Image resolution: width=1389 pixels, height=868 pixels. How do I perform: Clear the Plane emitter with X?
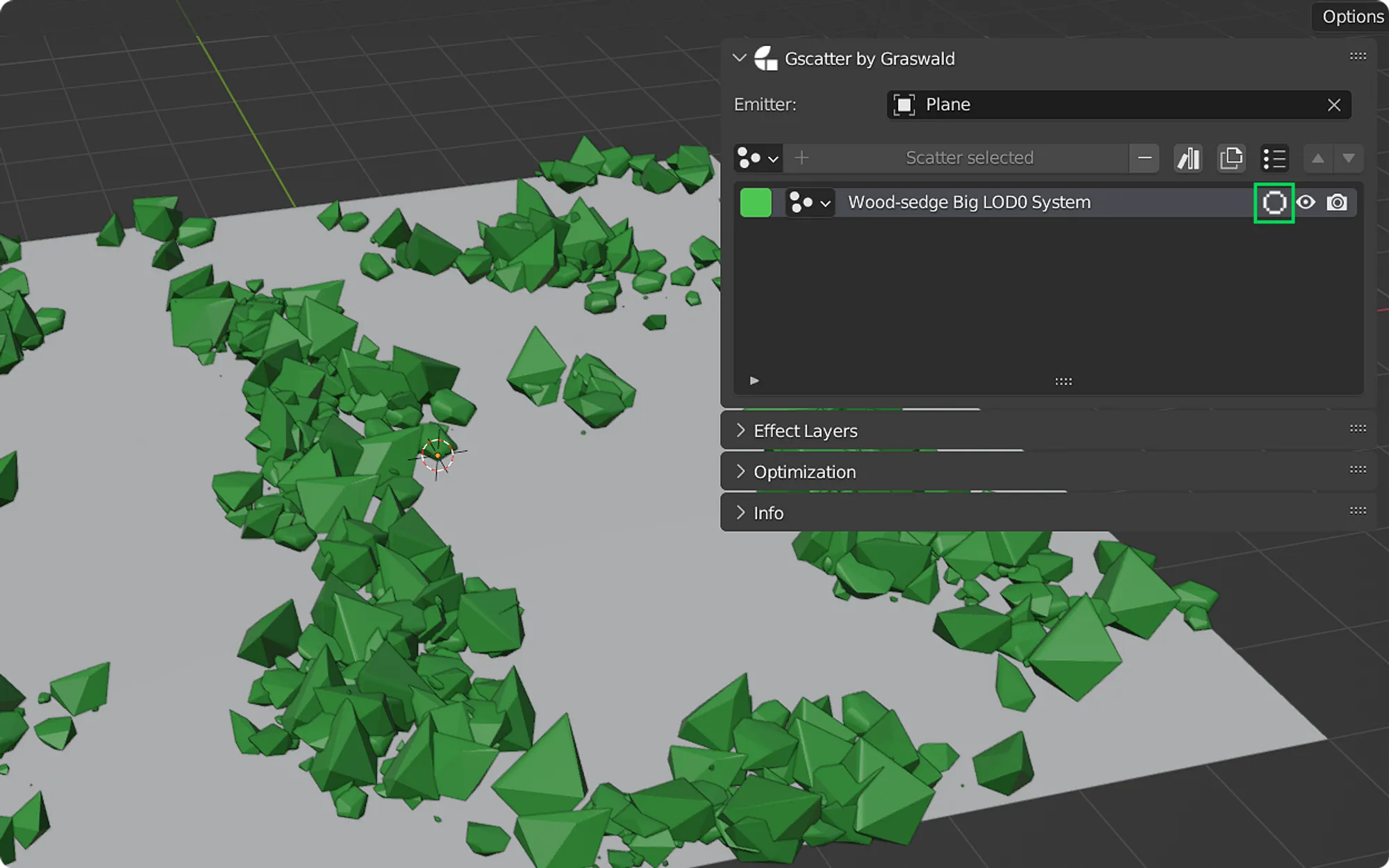coord(1333,105)
